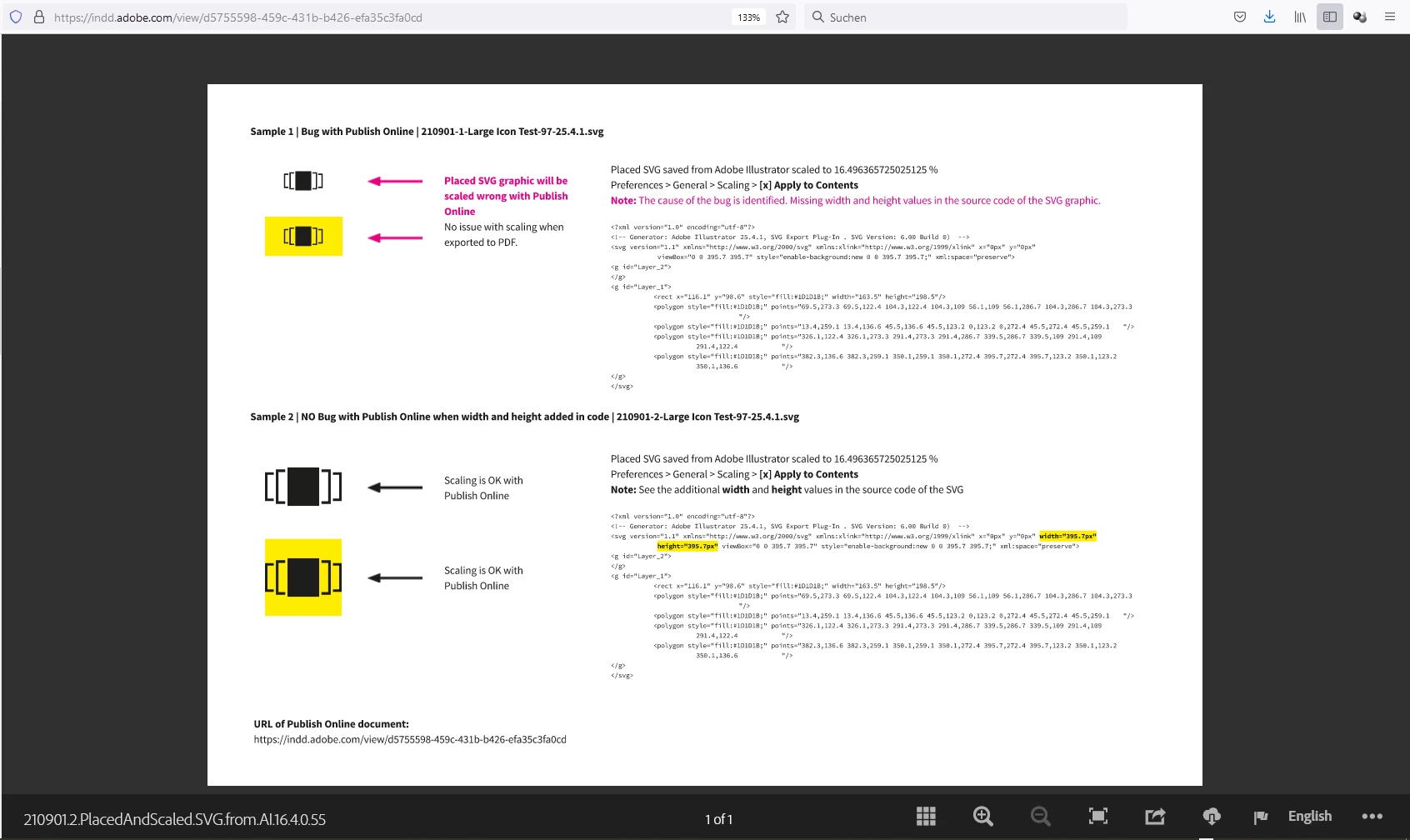Click the '1 of 1' page indicator
Viewport: 1410px width, 840px height.
click(x=718, y=819)
